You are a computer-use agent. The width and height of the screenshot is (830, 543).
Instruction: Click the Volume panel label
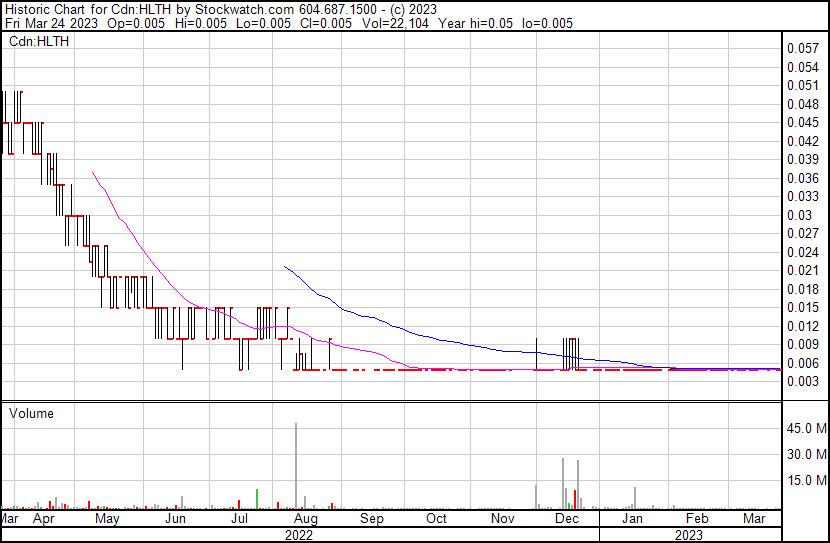(31, 413)
